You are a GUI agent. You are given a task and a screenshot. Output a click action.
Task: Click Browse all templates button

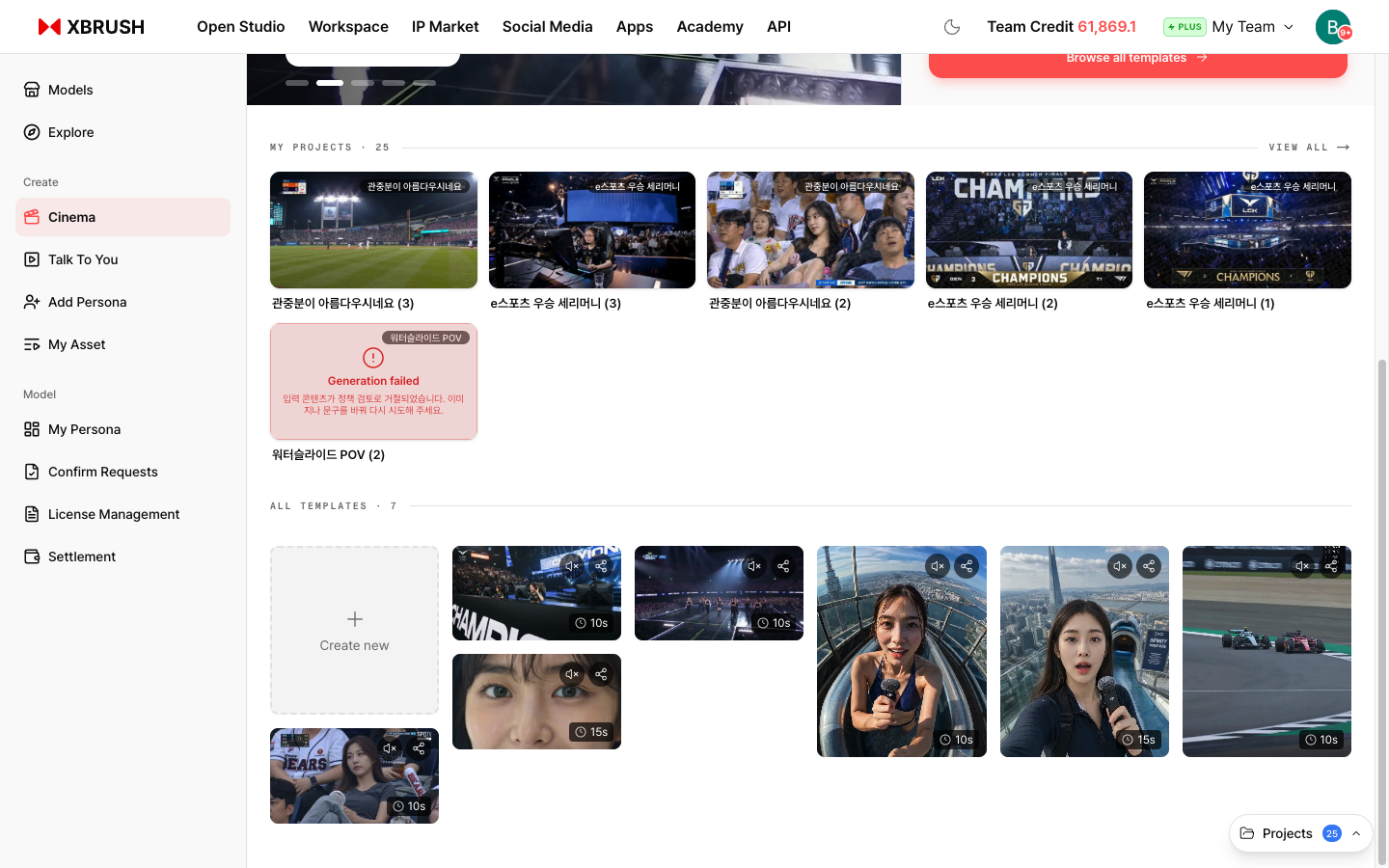click(x=1138, y=60)
